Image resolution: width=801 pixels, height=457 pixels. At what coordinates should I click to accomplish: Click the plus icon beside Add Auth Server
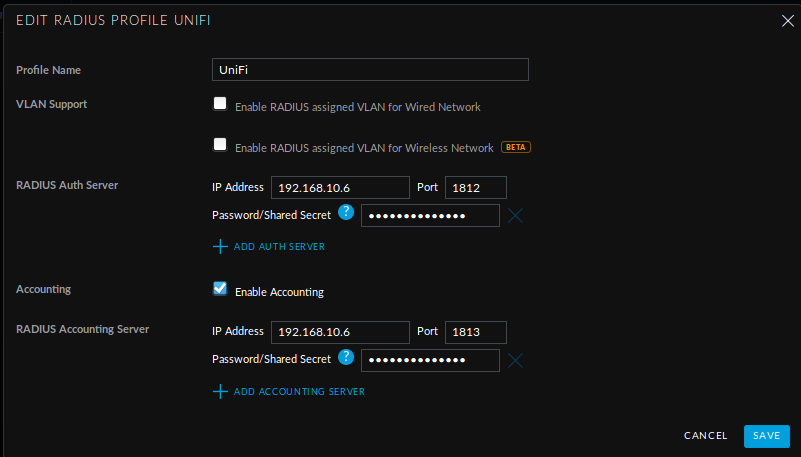coord(220,247)
